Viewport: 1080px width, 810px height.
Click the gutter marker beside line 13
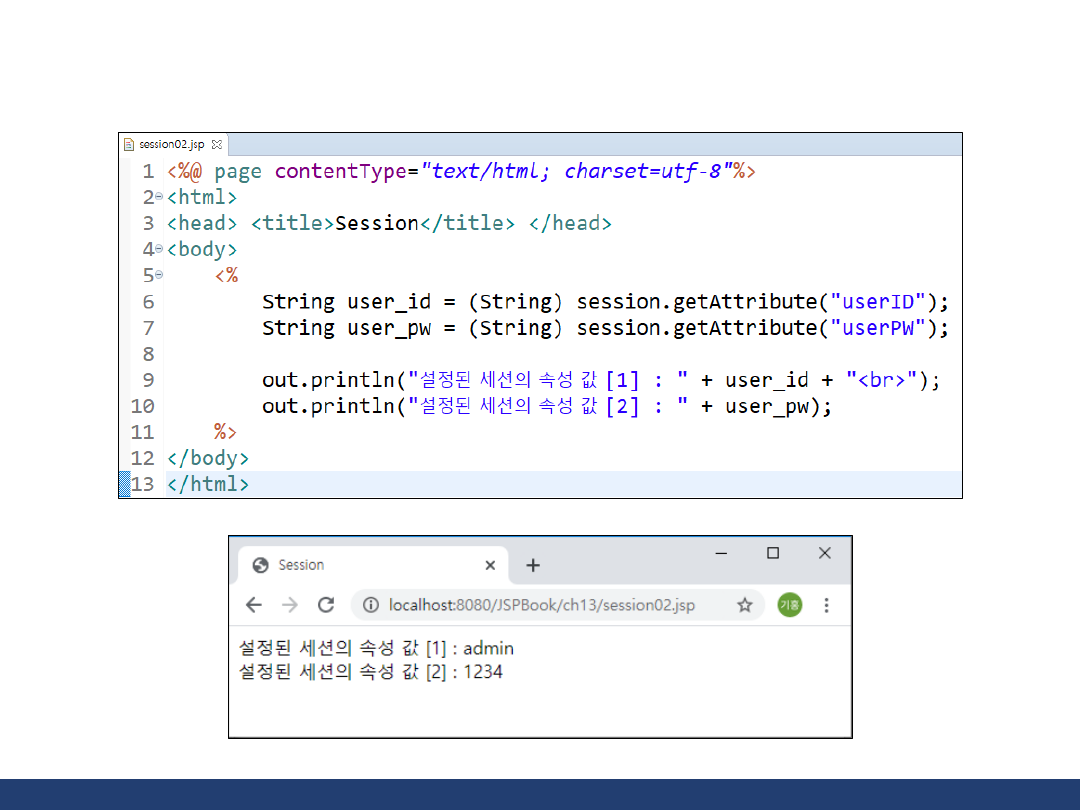tap(125, 484)
